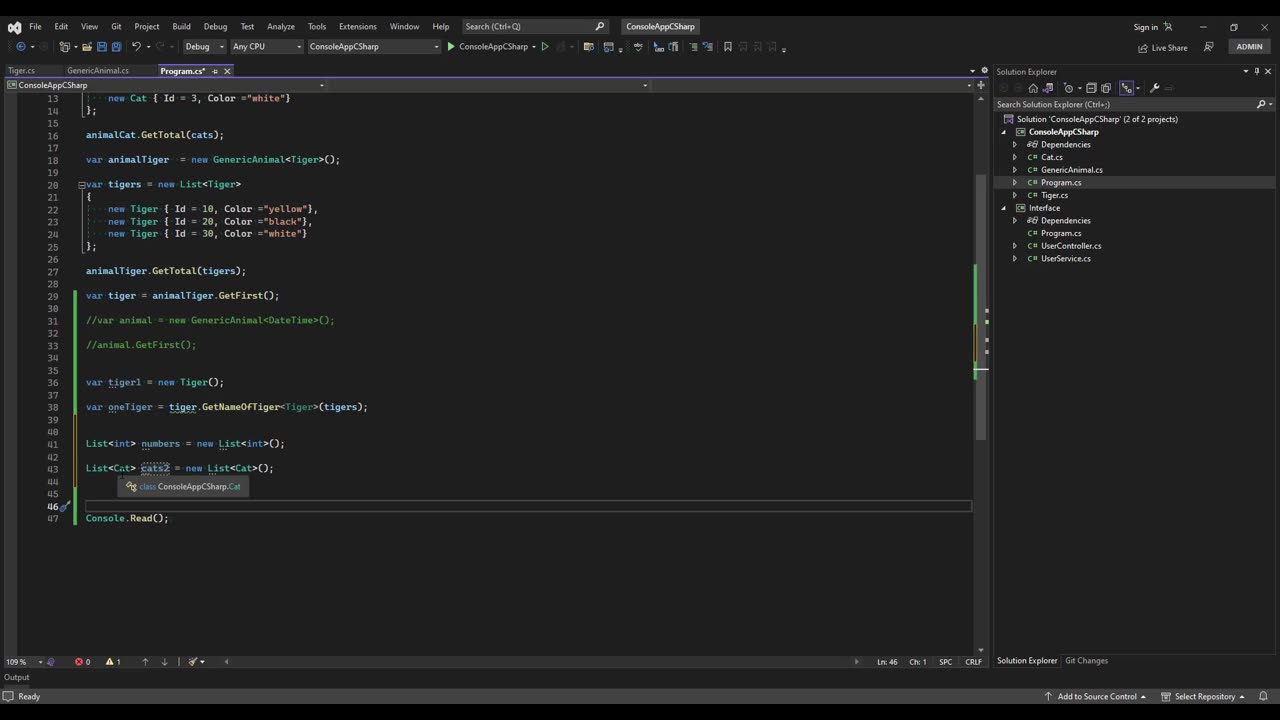This screenshot has height=720, width=1280.
Task: Click Start Without Debugging outline arrow
Action: coord(545,46)
